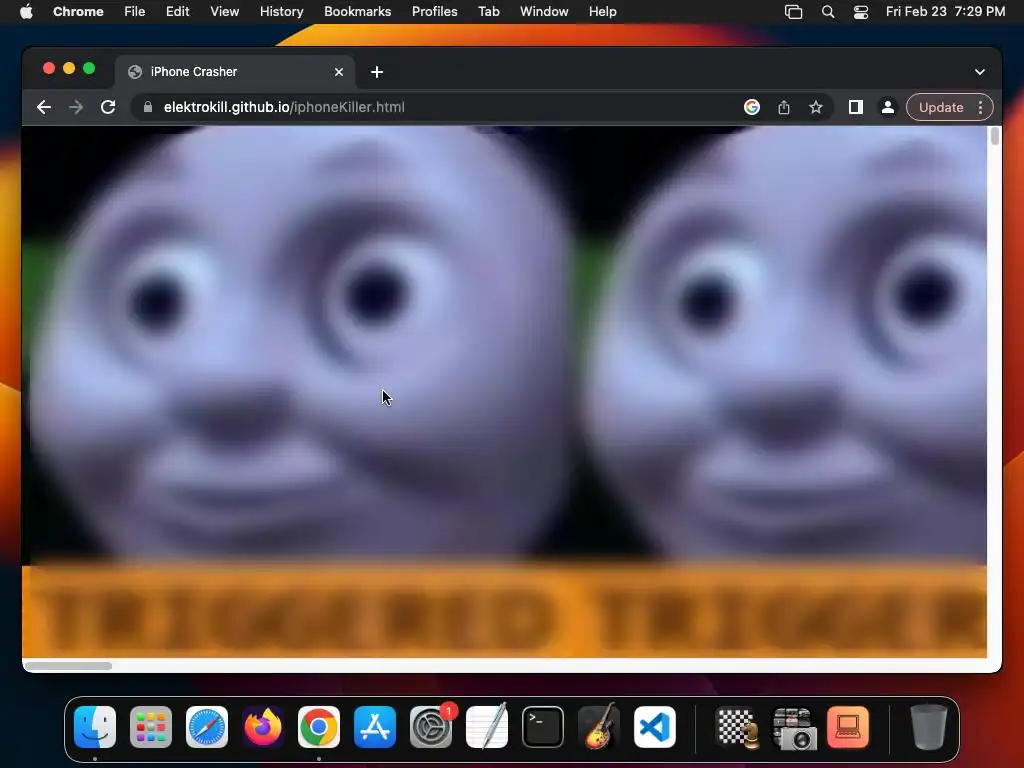The width and height of the screenshot is (1024, 768).
Task: Open Spotlight search from menu bar
Action: [x=827, y=12]
